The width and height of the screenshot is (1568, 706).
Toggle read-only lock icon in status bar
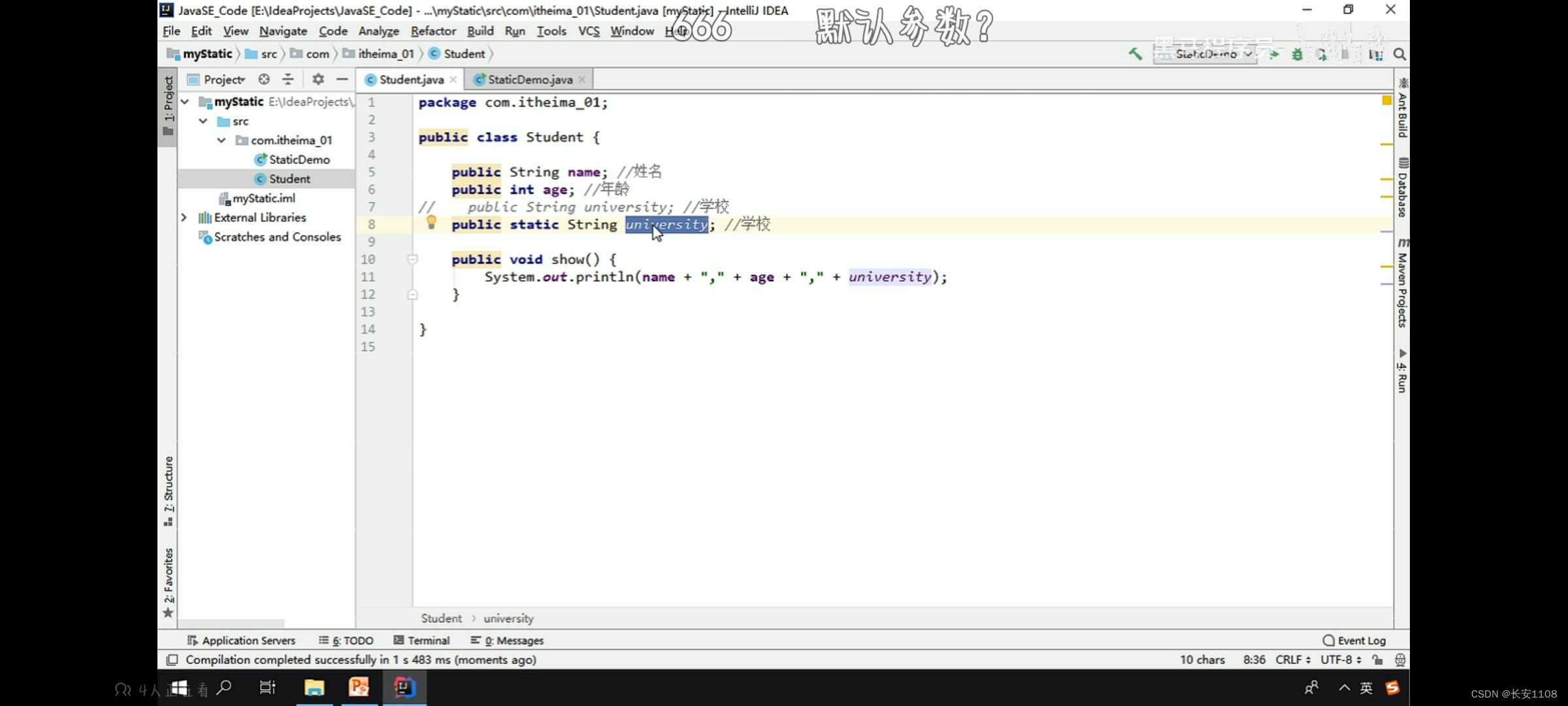point(1377,660)
